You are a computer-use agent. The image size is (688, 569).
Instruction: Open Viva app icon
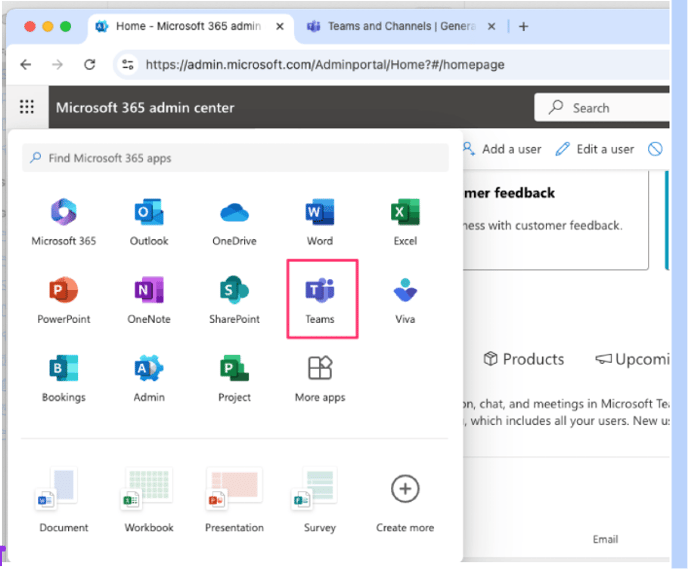405,290
